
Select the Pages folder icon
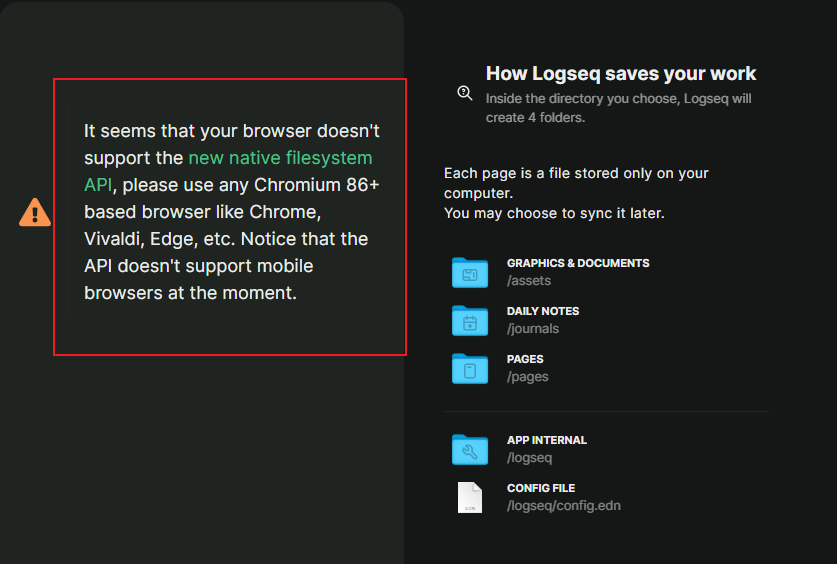point(470,369)
